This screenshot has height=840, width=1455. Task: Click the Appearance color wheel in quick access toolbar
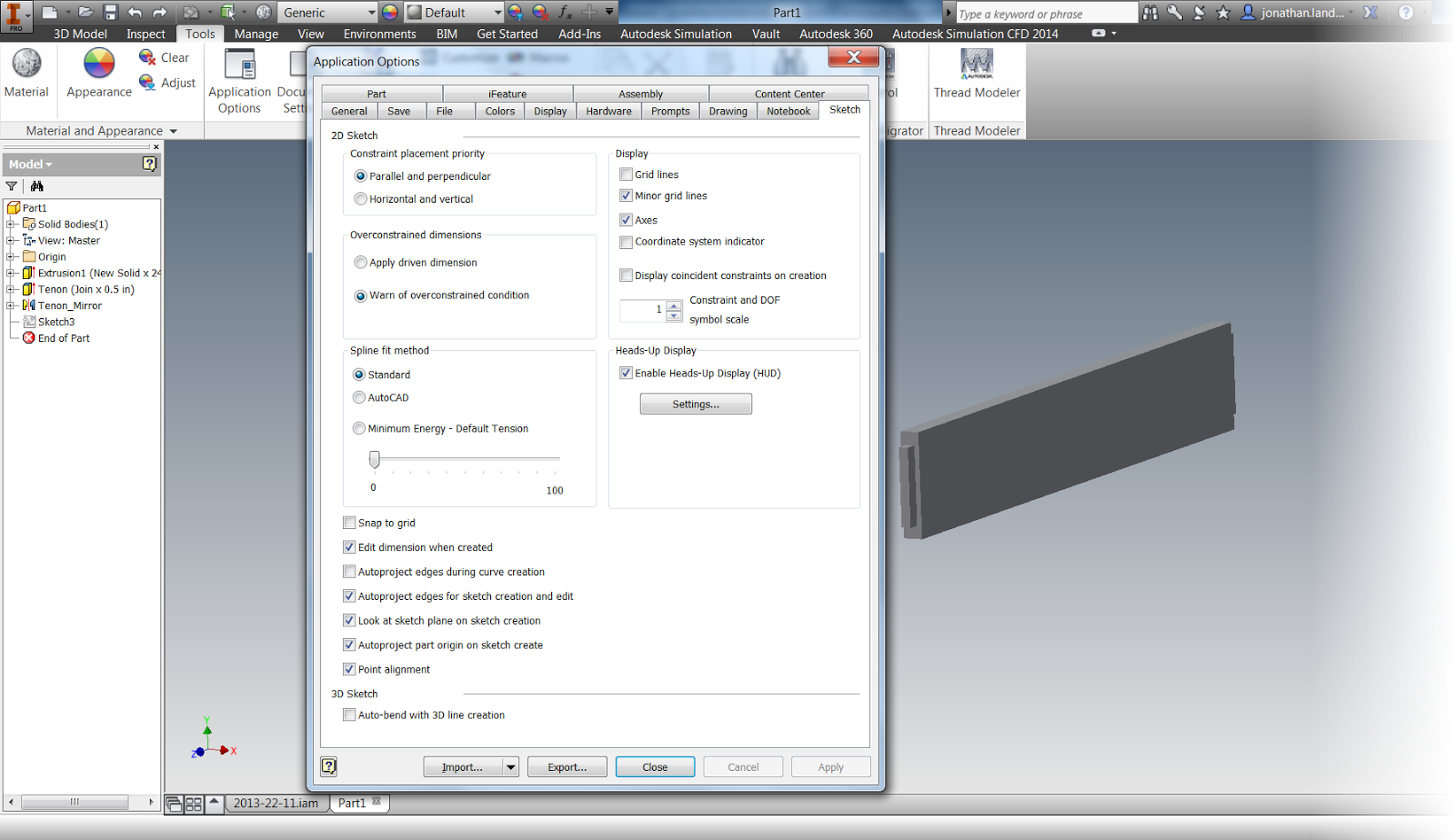point(390,12)
